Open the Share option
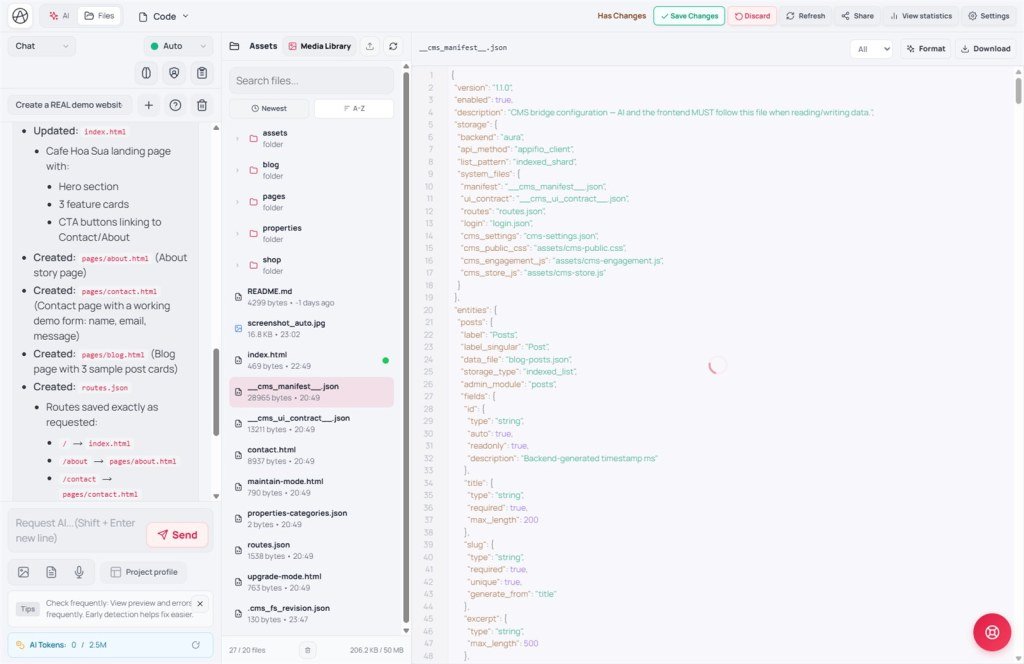 click(x=857, y=16)
